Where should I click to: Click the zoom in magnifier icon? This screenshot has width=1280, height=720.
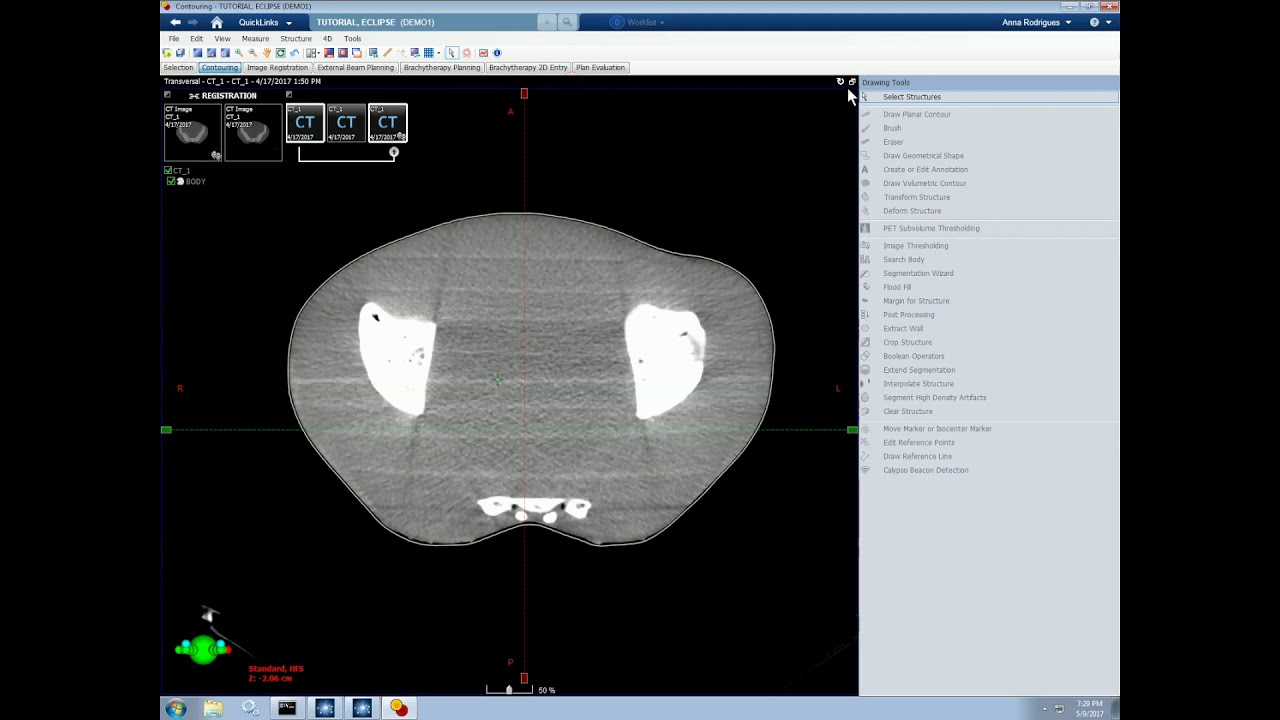(239, 53)
